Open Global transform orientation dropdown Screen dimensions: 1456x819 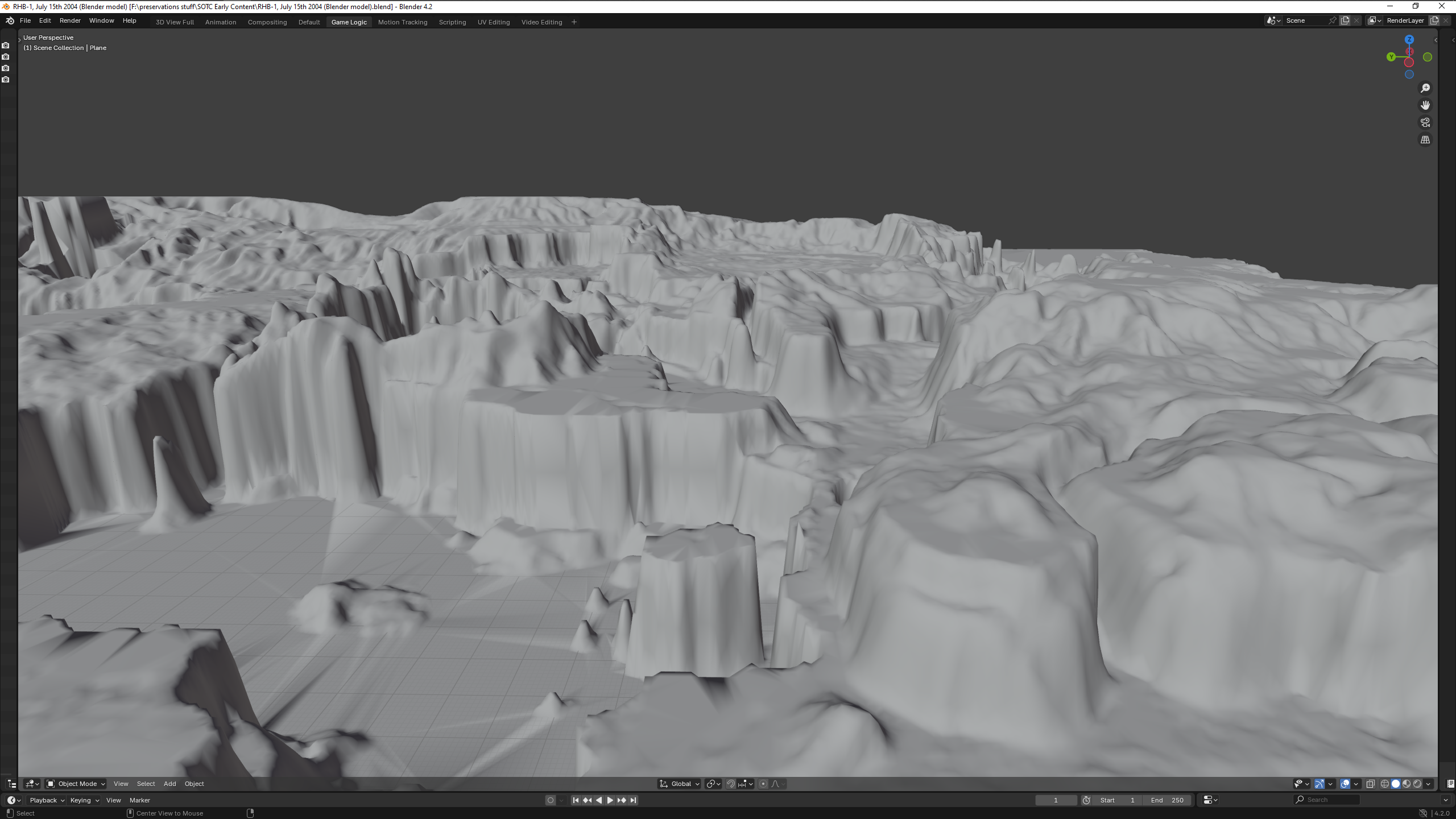(680, 784)
